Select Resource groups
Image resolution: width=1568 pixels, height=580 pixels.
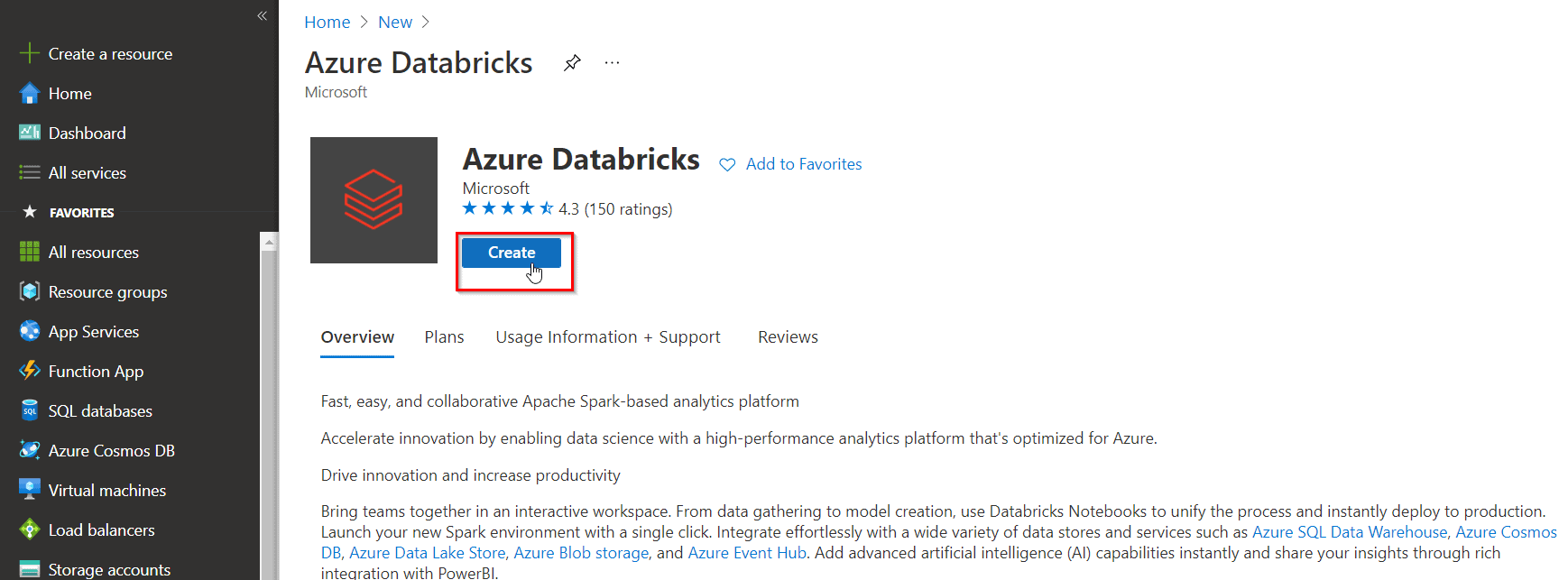pos(107,291)
